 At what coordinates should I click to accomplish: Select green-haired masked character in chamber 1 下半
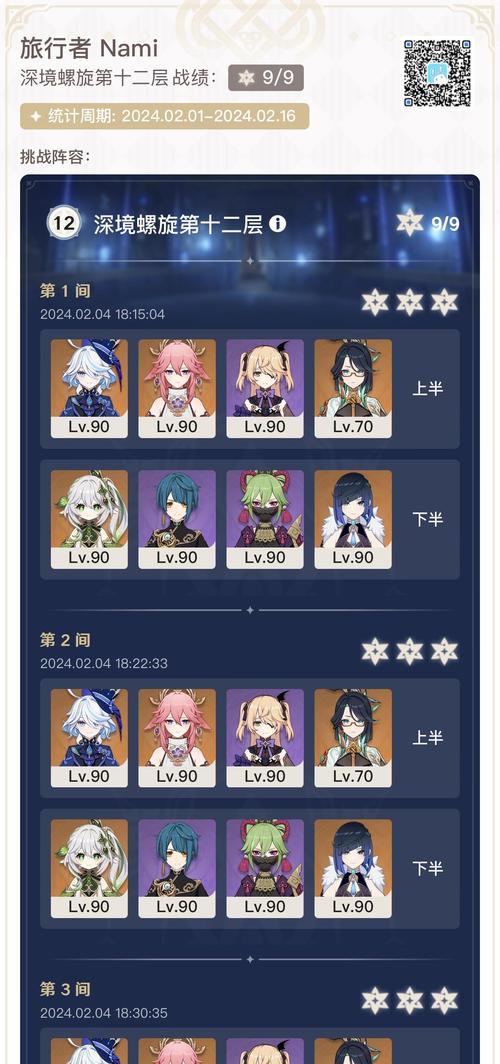point(265,519)
